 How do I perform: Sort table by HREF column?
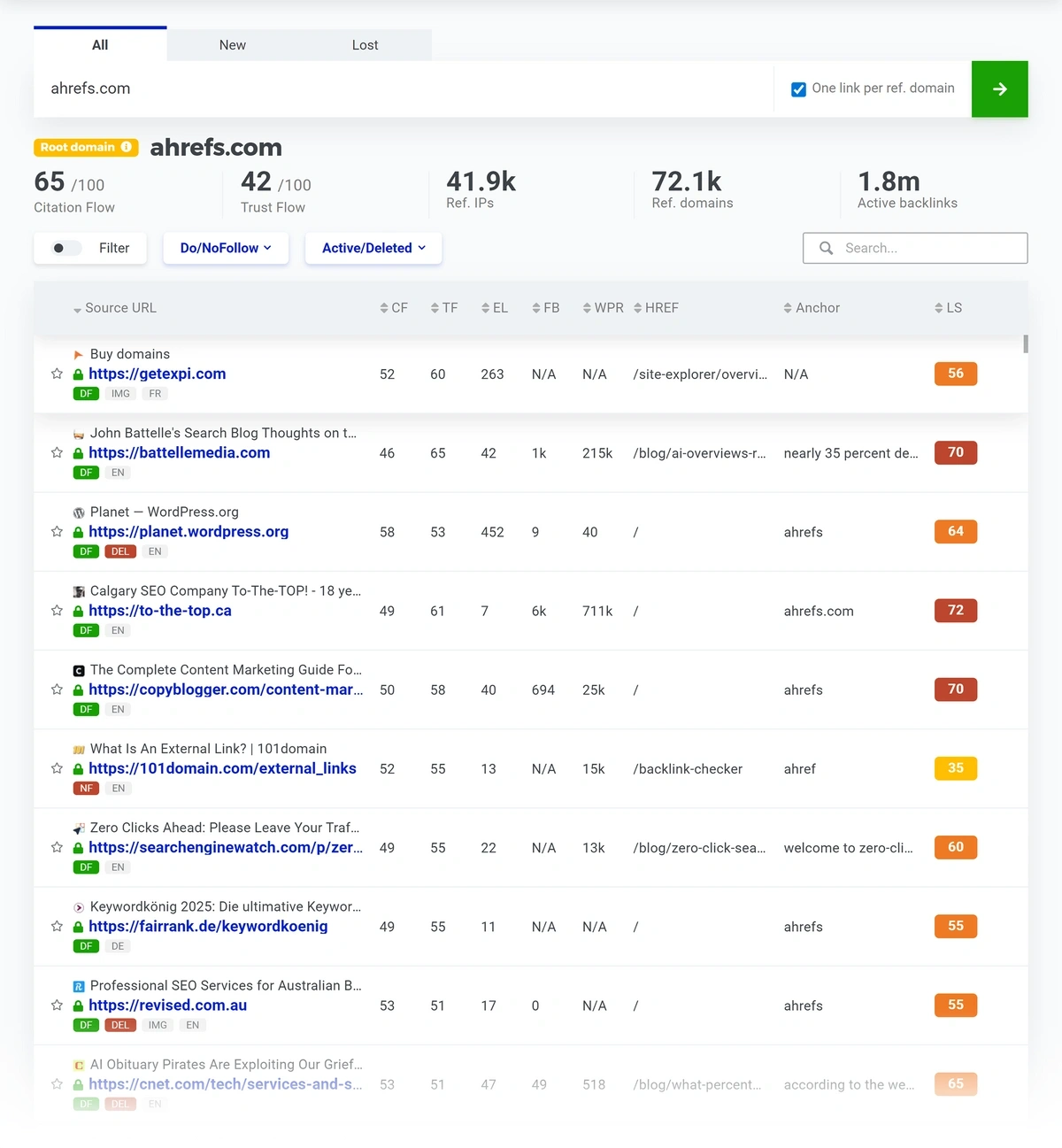click(x=657, y=308)
